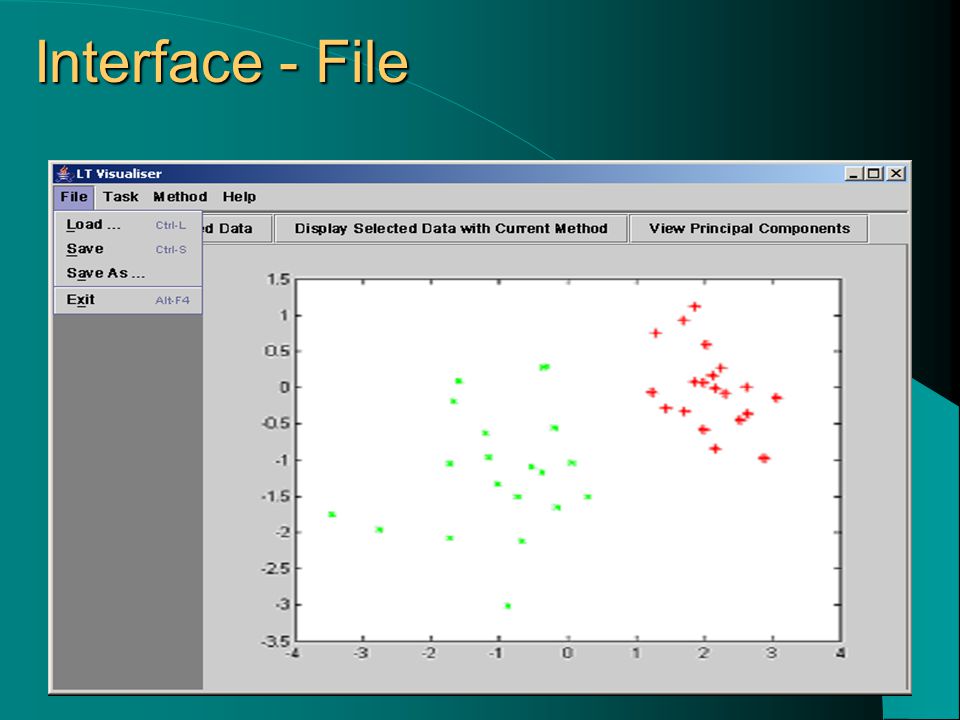Click the Java icon in title bar
The width and height of the screenshot is (960, 720).
click(64, 174)
